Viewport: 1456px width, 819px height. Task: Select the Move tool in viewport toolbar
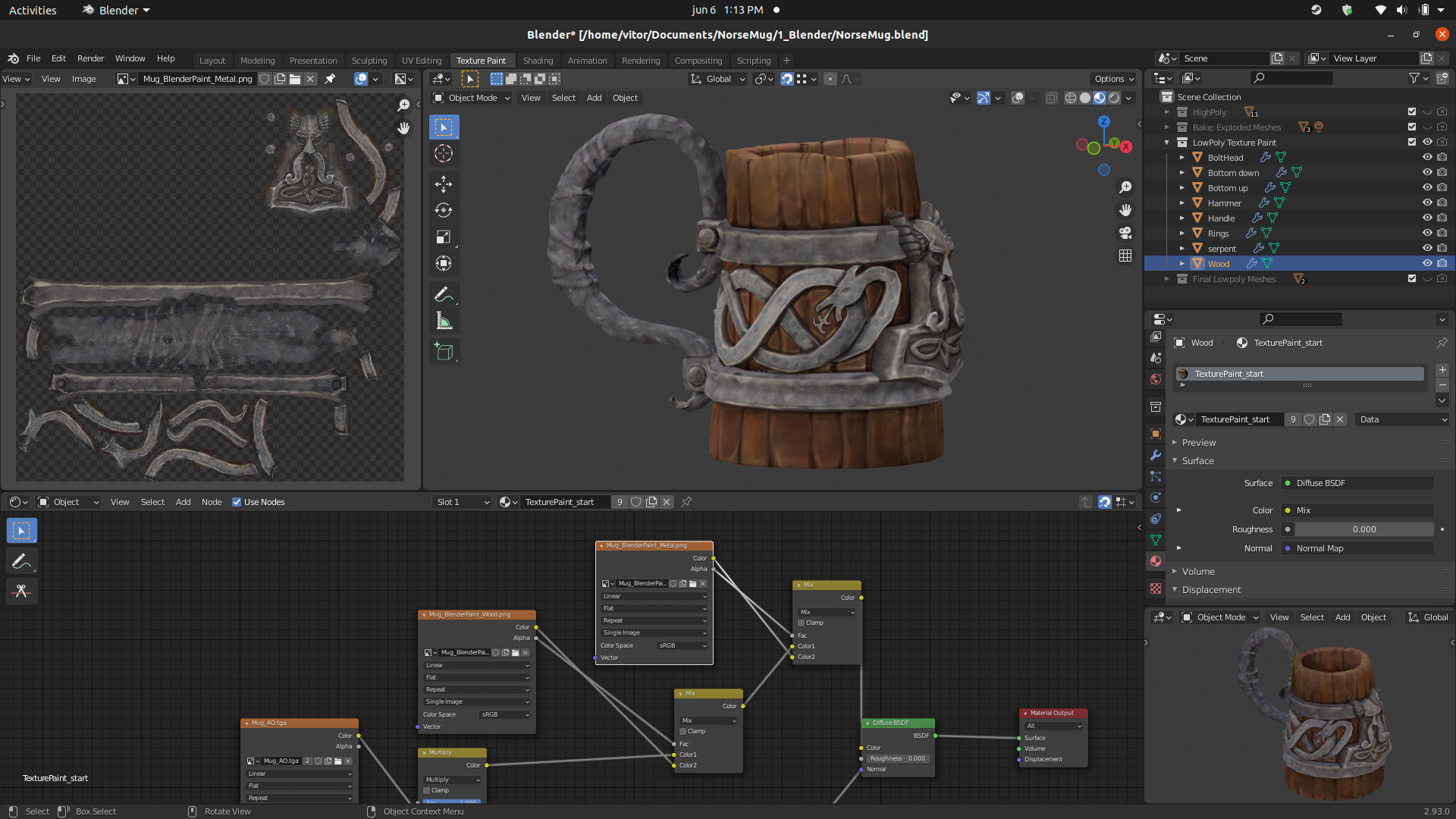(x=444, y=184)
